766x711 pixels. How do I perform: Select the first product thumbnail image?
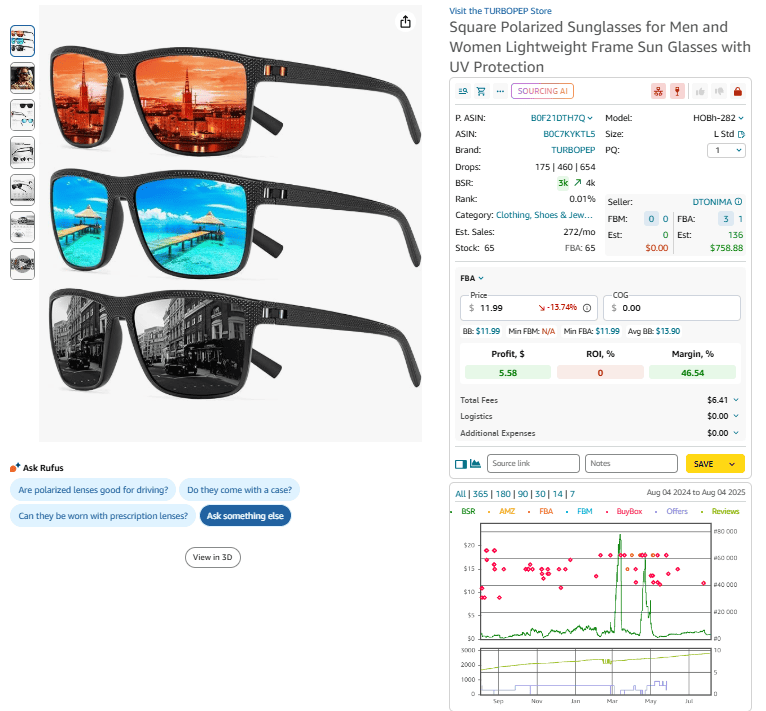pos(22,40)
